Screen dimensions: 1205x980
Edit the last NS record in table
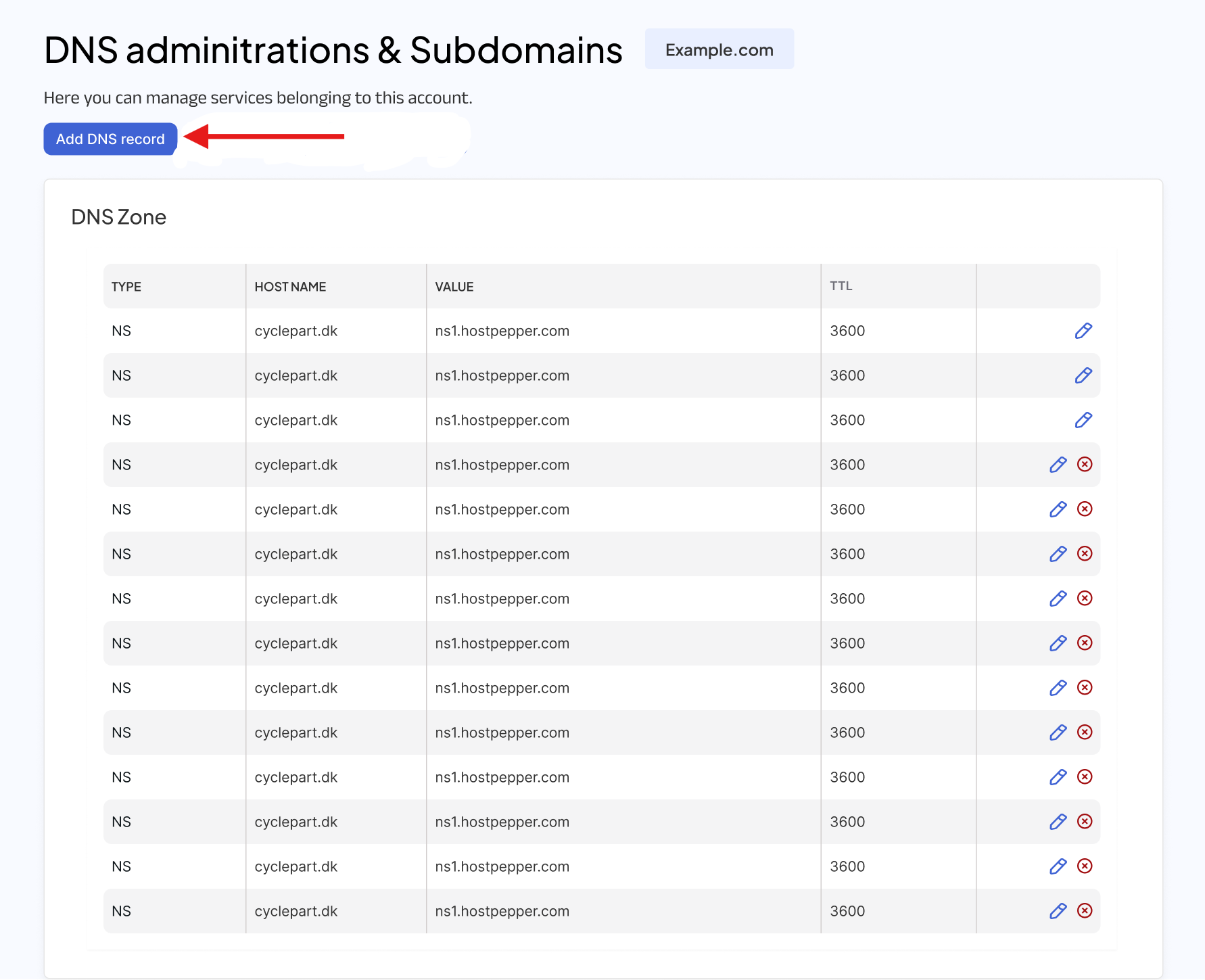(x=1058, y=911)
